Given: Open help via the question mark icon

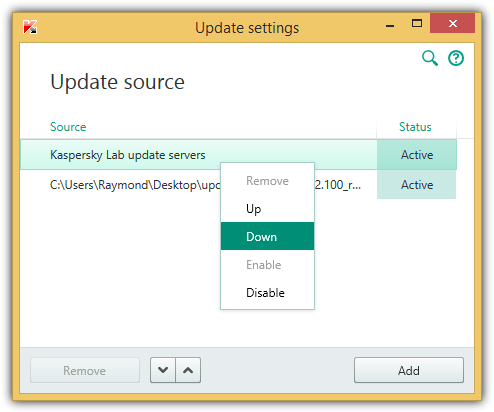Looking at the screenshot, I should click(x=456, y=58).
